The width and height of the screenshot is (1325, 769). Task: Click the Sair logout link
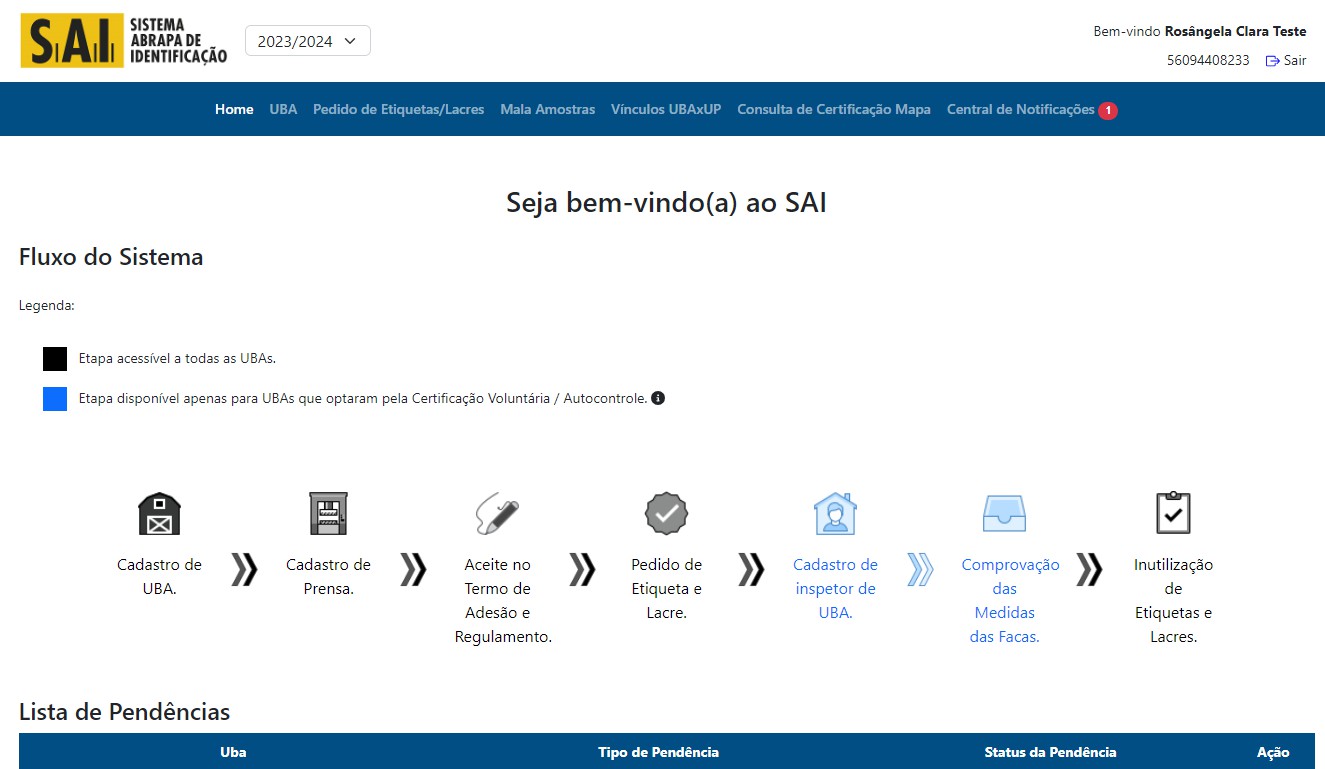[1286, 60]
